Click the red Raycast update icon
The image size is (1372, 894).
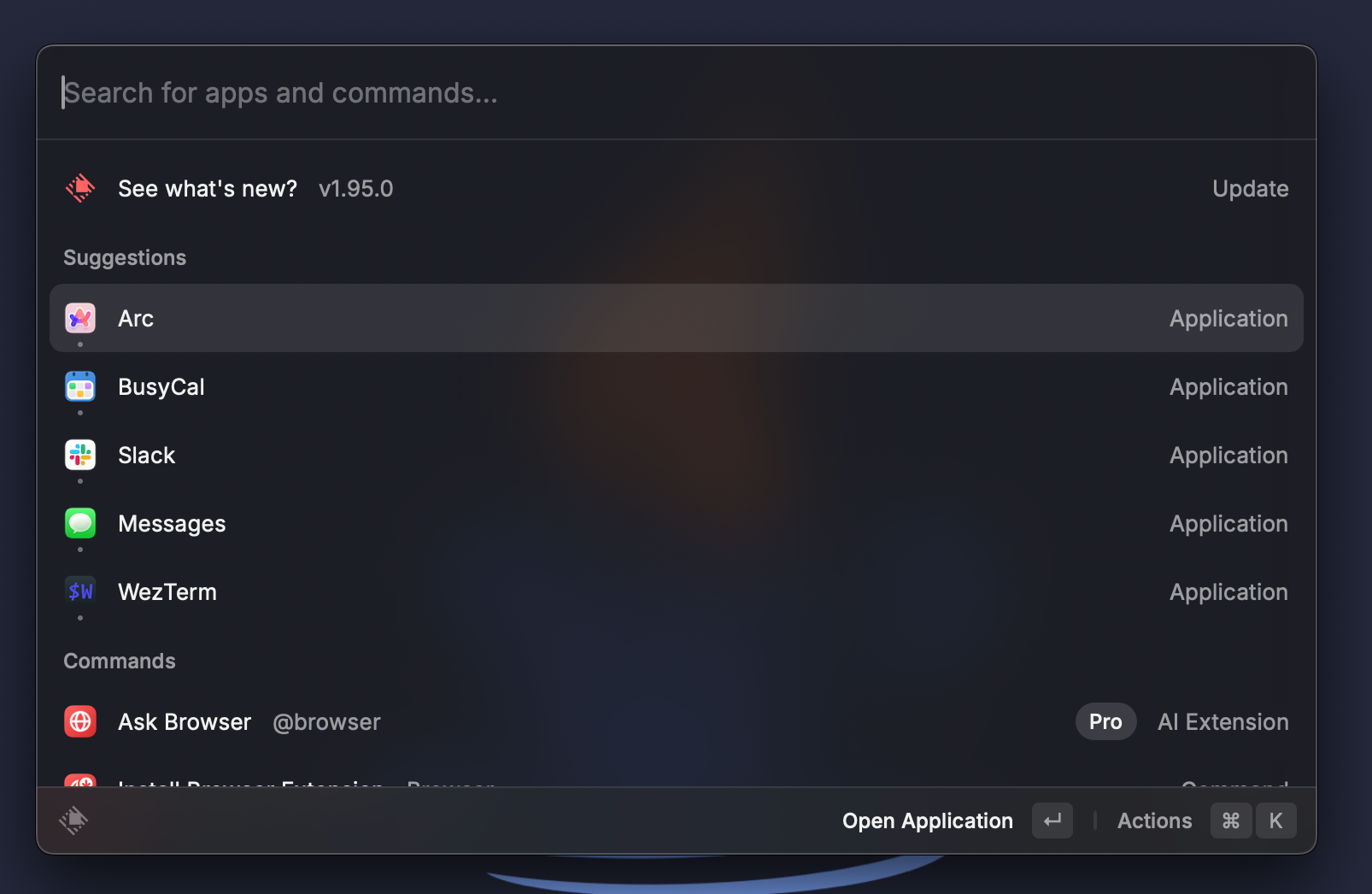[80, 188]
